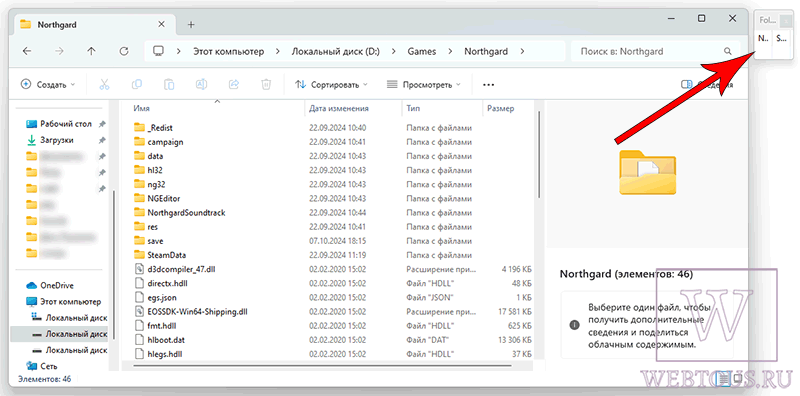
Task: Go back with the left arrow button
Action: (27, 51)
